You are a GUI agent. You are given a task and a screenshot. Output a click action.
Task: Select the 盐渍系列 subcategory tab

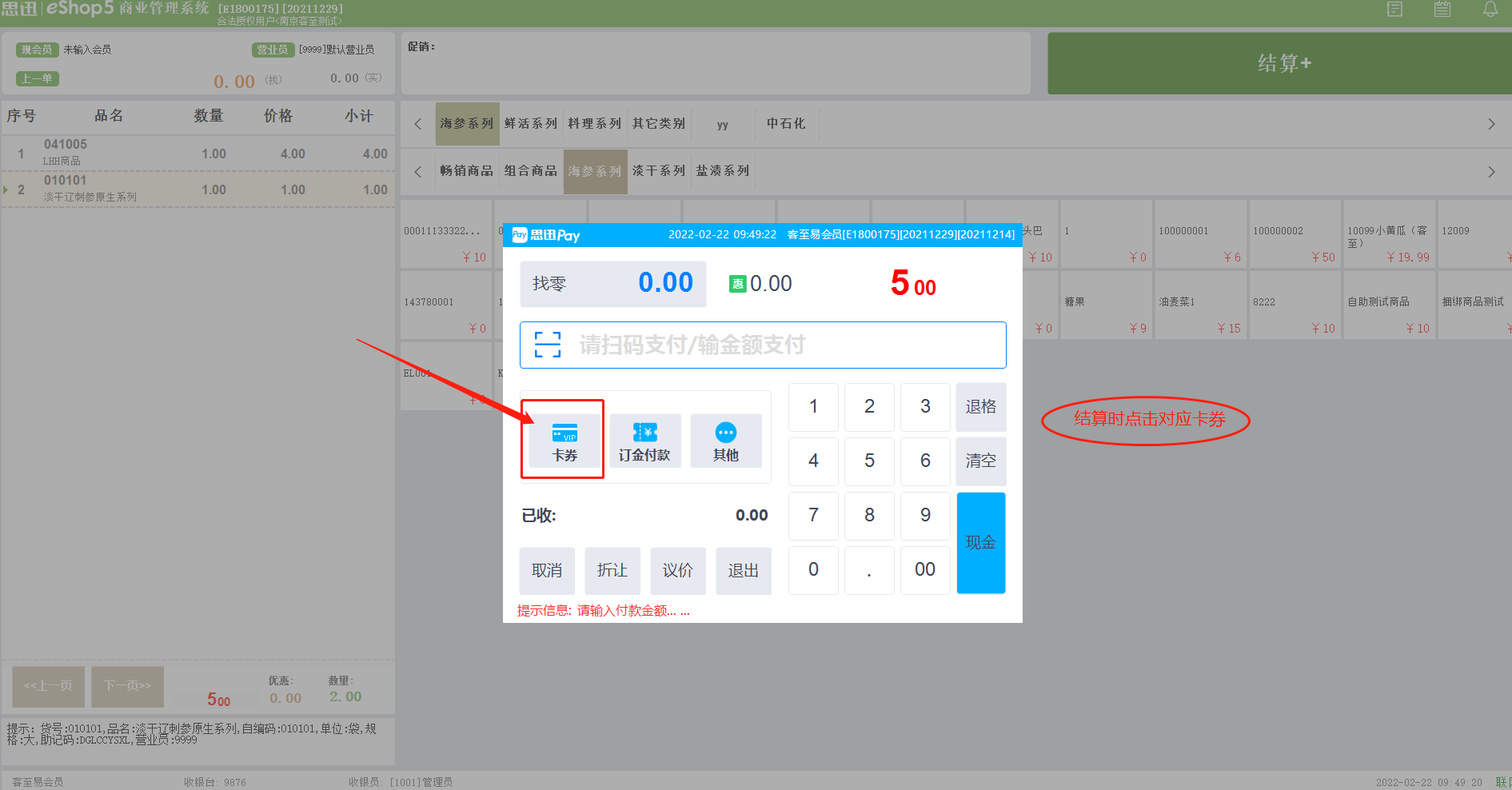click(723, 171)
